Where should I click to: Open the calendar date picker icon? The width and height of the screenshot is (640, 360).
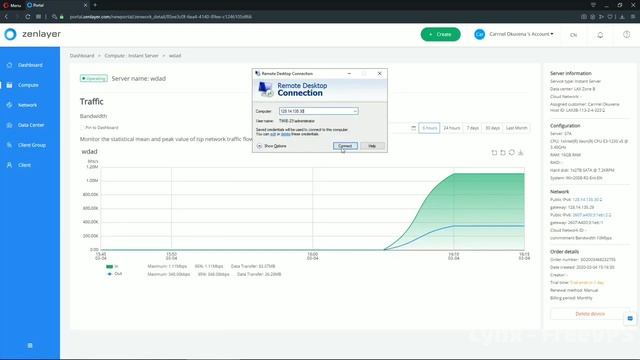413,128
